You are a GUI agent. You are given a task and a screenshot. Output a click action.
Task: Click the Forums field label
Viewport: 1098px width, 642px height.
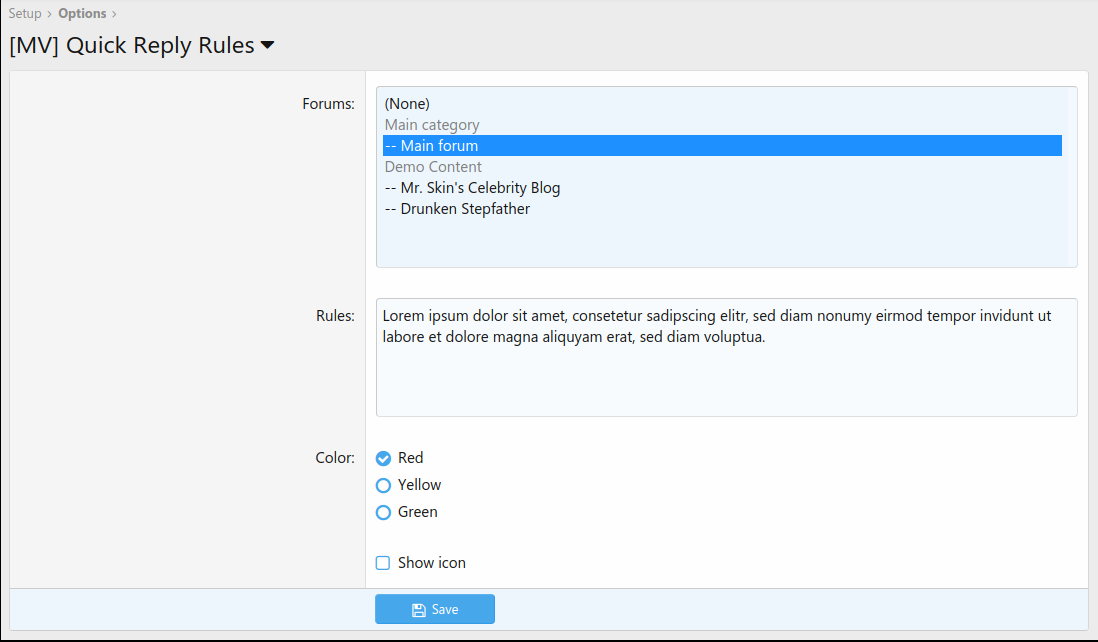(x=328, y=104)
